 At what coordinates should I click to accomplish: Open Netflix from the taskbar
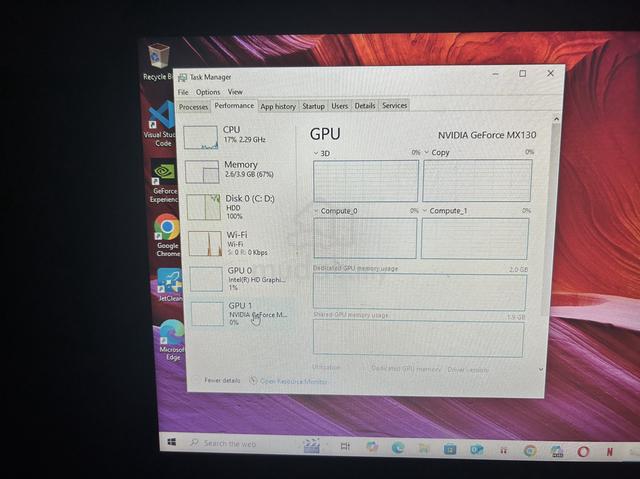click(x=610, y=452)
